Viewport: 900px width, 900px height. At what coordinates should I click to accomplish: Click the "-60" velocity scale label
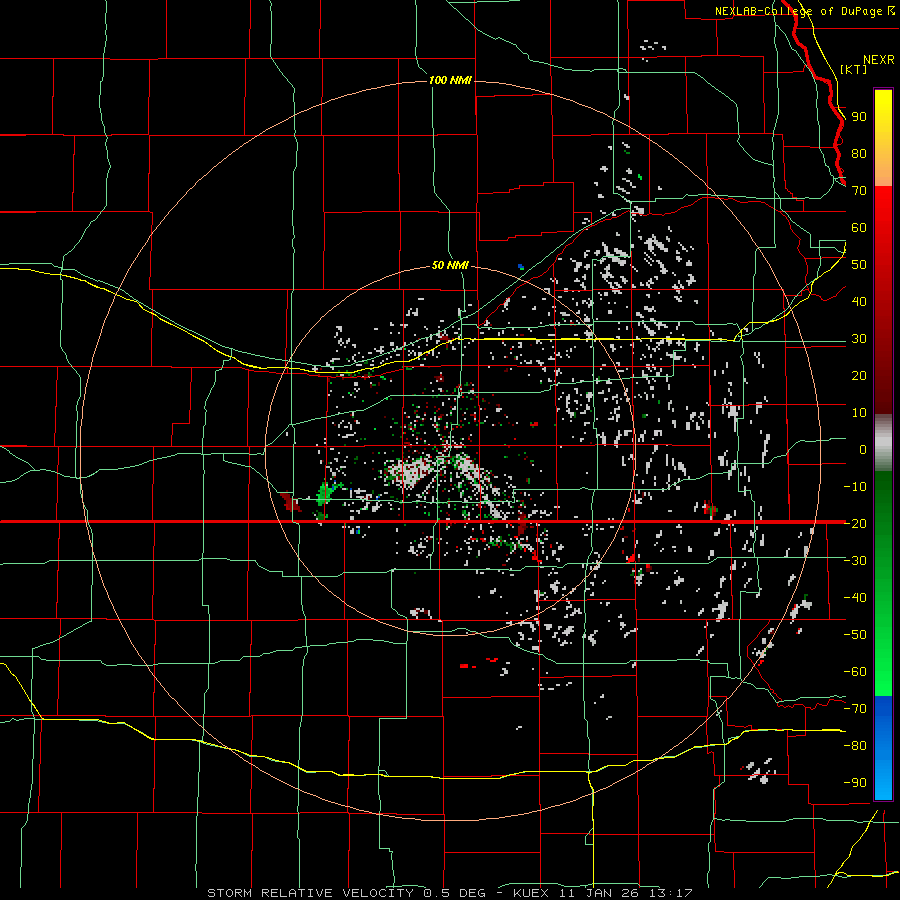point(855,672)
